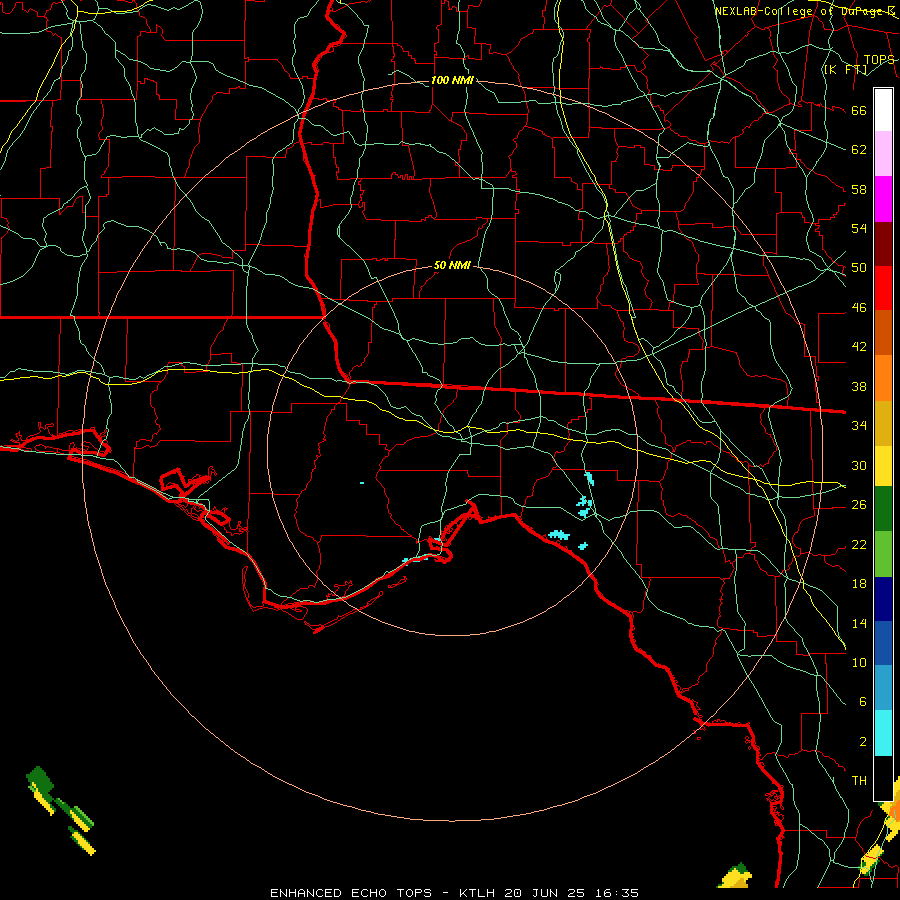Click the dark red 54 kft legend swatch
Viewport: 900px width, 900px height.
(x=883, y=244)
